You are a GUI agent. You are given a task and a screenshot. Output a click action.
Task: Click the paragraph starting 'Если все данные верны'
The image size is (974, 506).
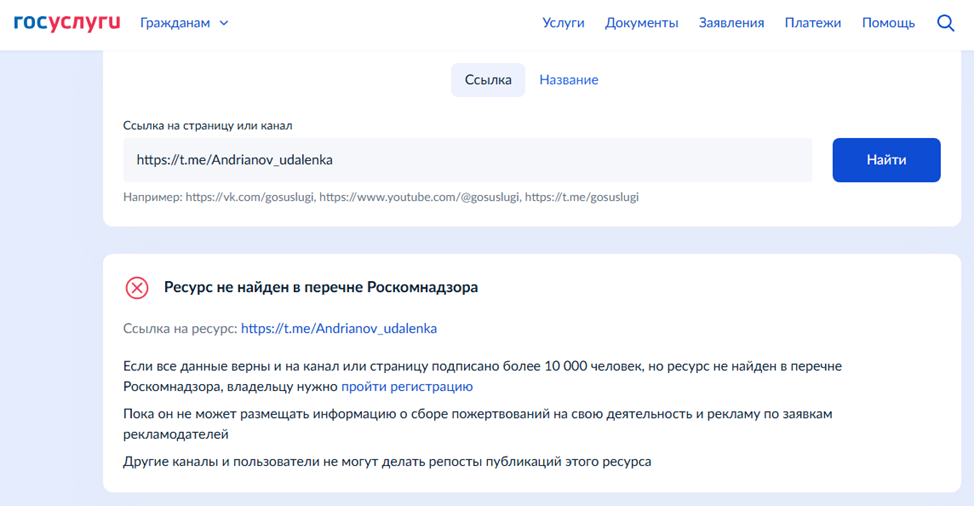[483, 376]
